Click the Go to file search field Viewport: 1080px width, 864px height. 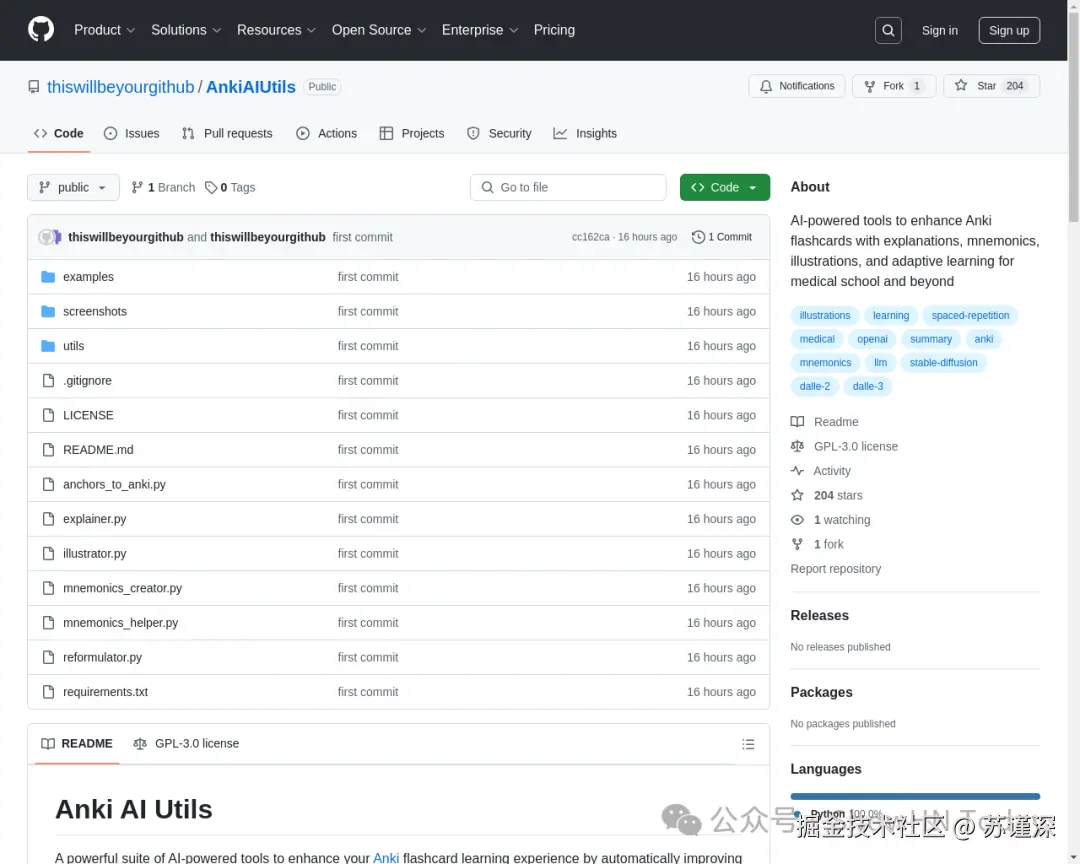568,187
